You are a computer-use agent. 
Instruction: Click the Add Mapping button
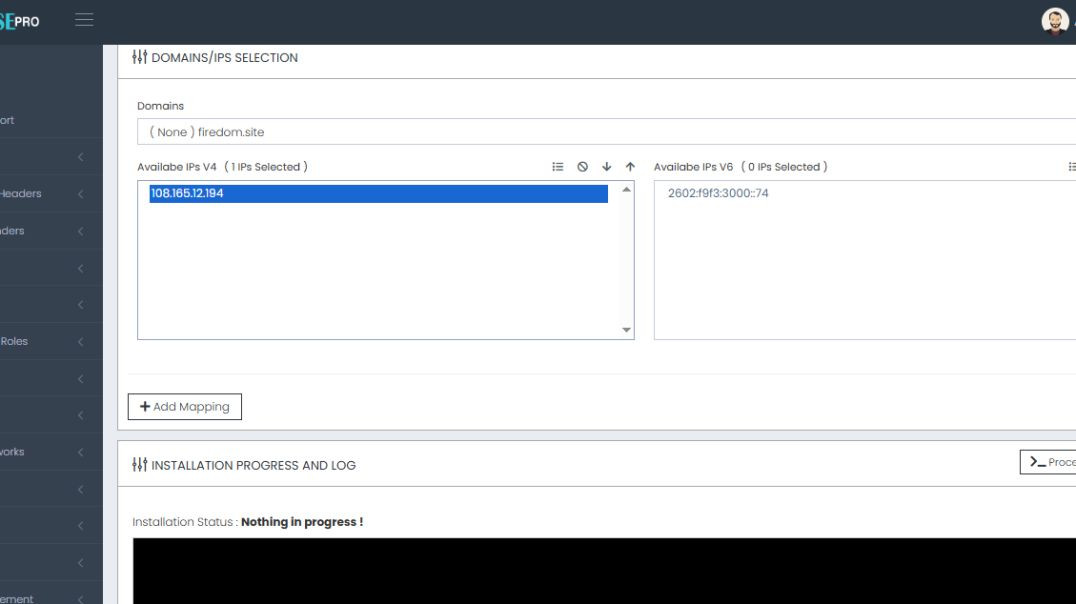[x=184, y=406]
